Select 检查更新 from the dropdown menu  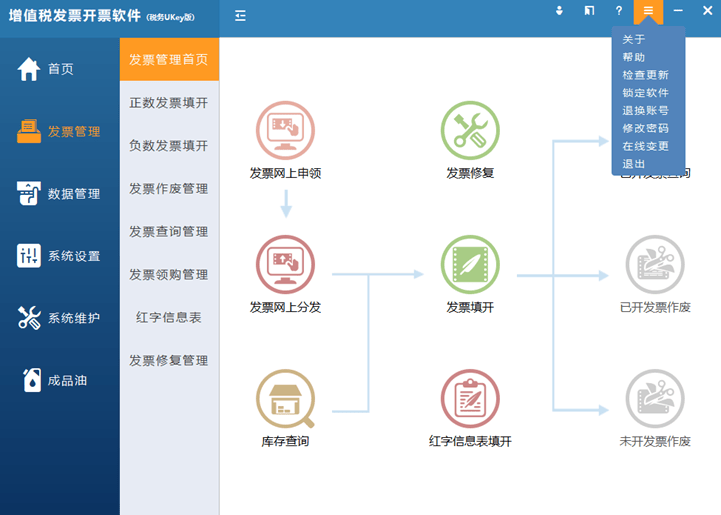[x=645, y=75]
